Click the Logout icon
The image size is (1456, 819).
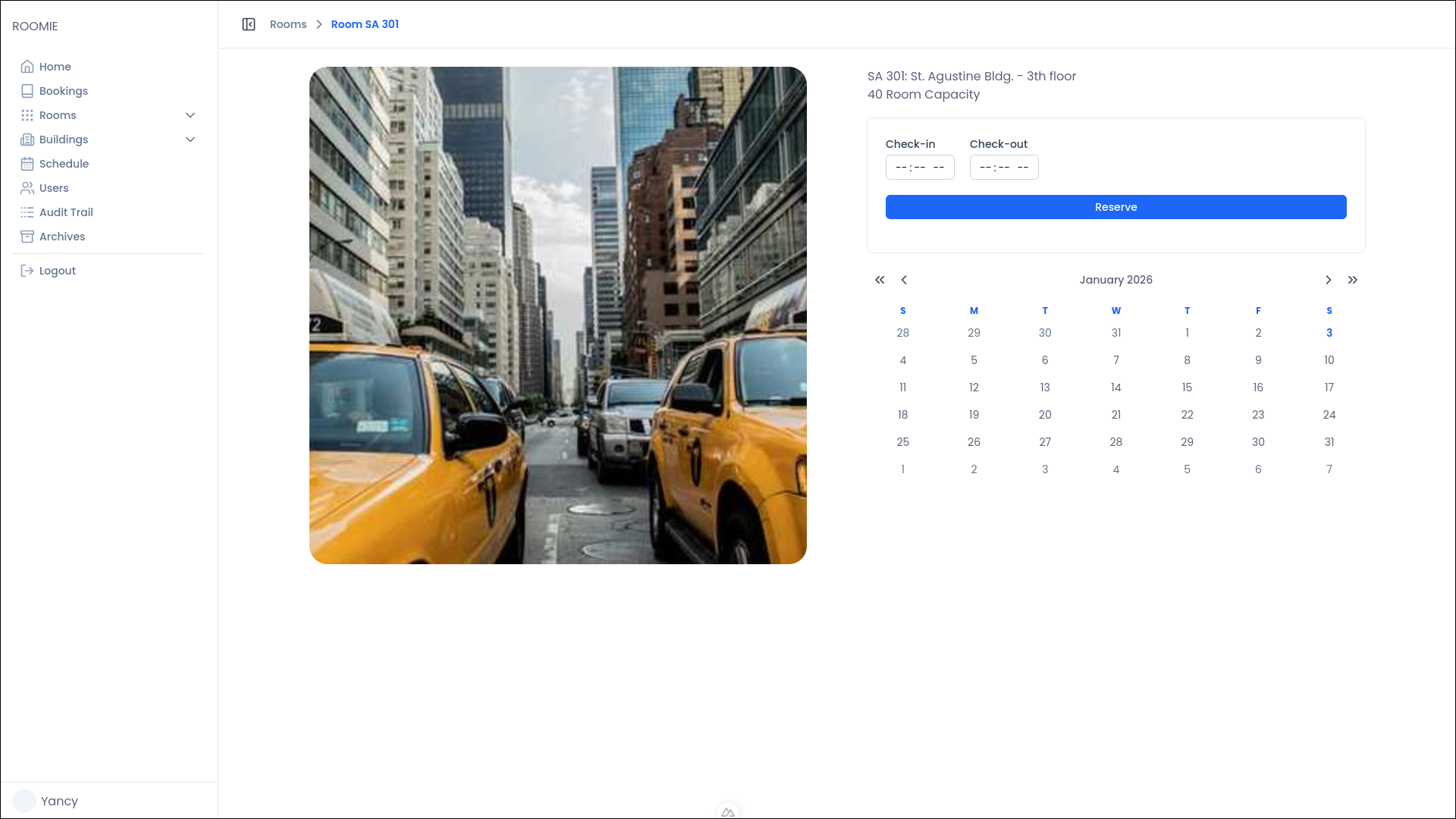(x=27, y=271)
